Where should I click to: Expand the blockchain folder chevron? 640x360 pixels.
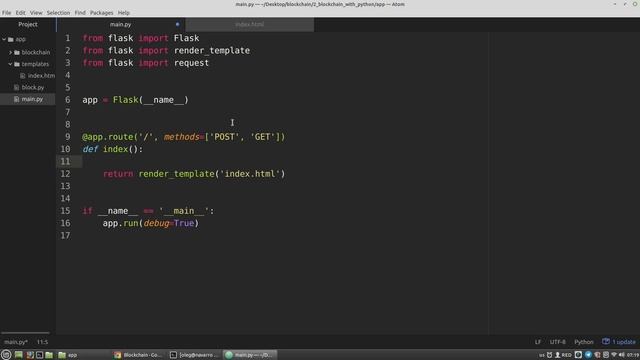tap(11, 52)
